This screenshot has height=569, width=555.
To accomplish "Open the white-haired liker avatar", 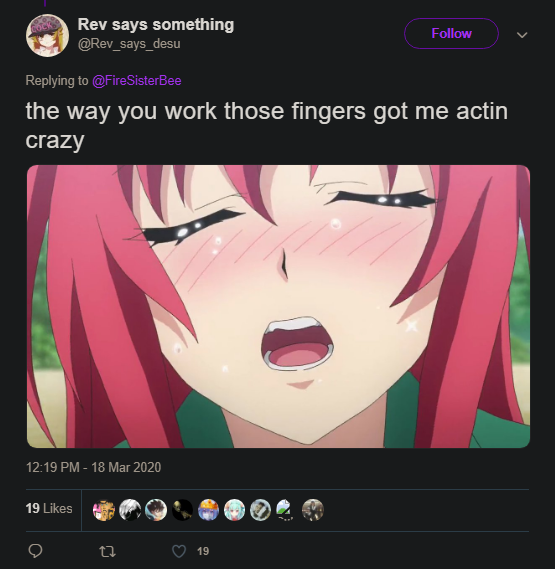I will click(130, 510).
